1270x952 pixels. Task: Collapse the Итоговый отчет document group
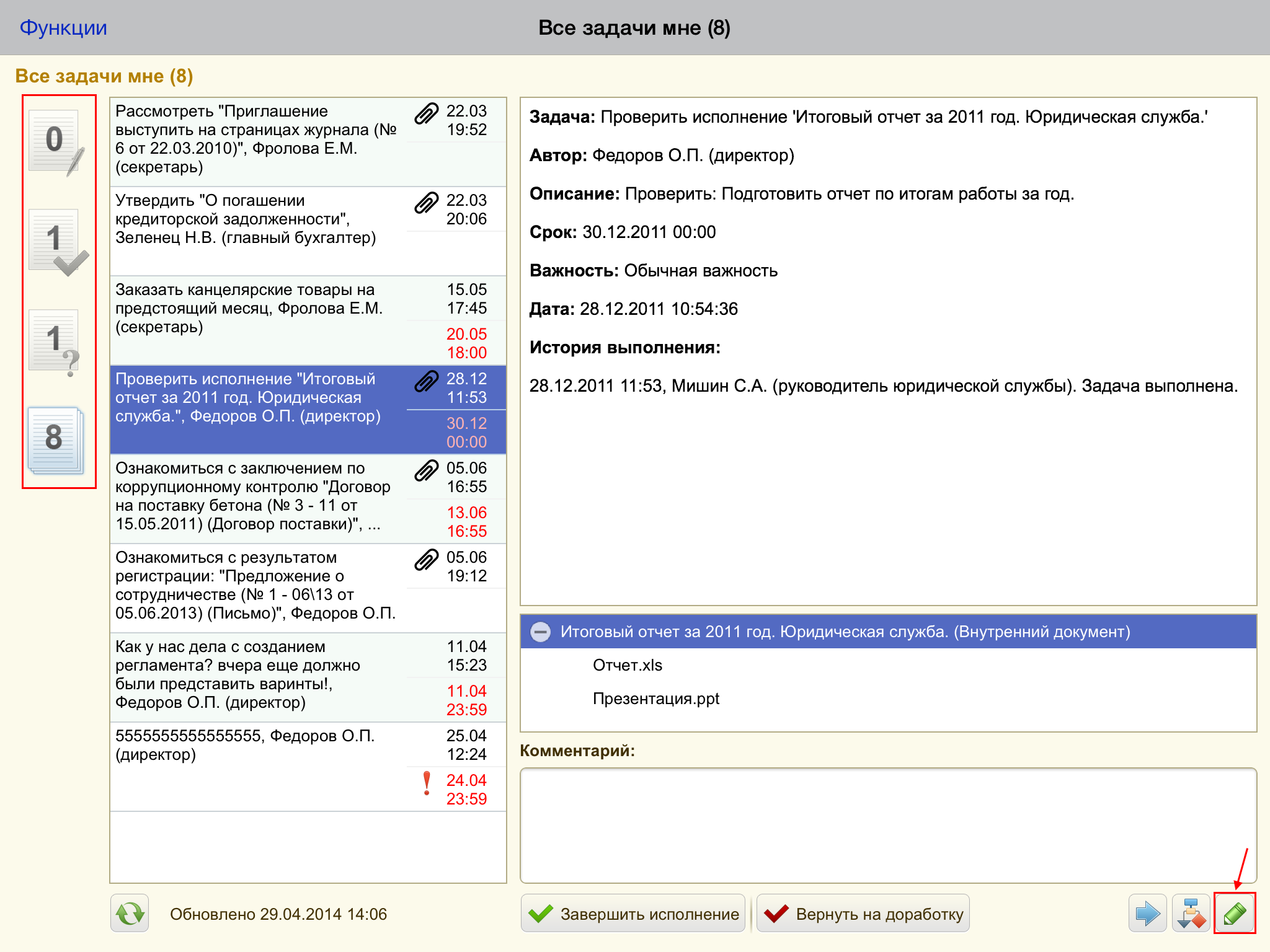[x=540, y=632]
